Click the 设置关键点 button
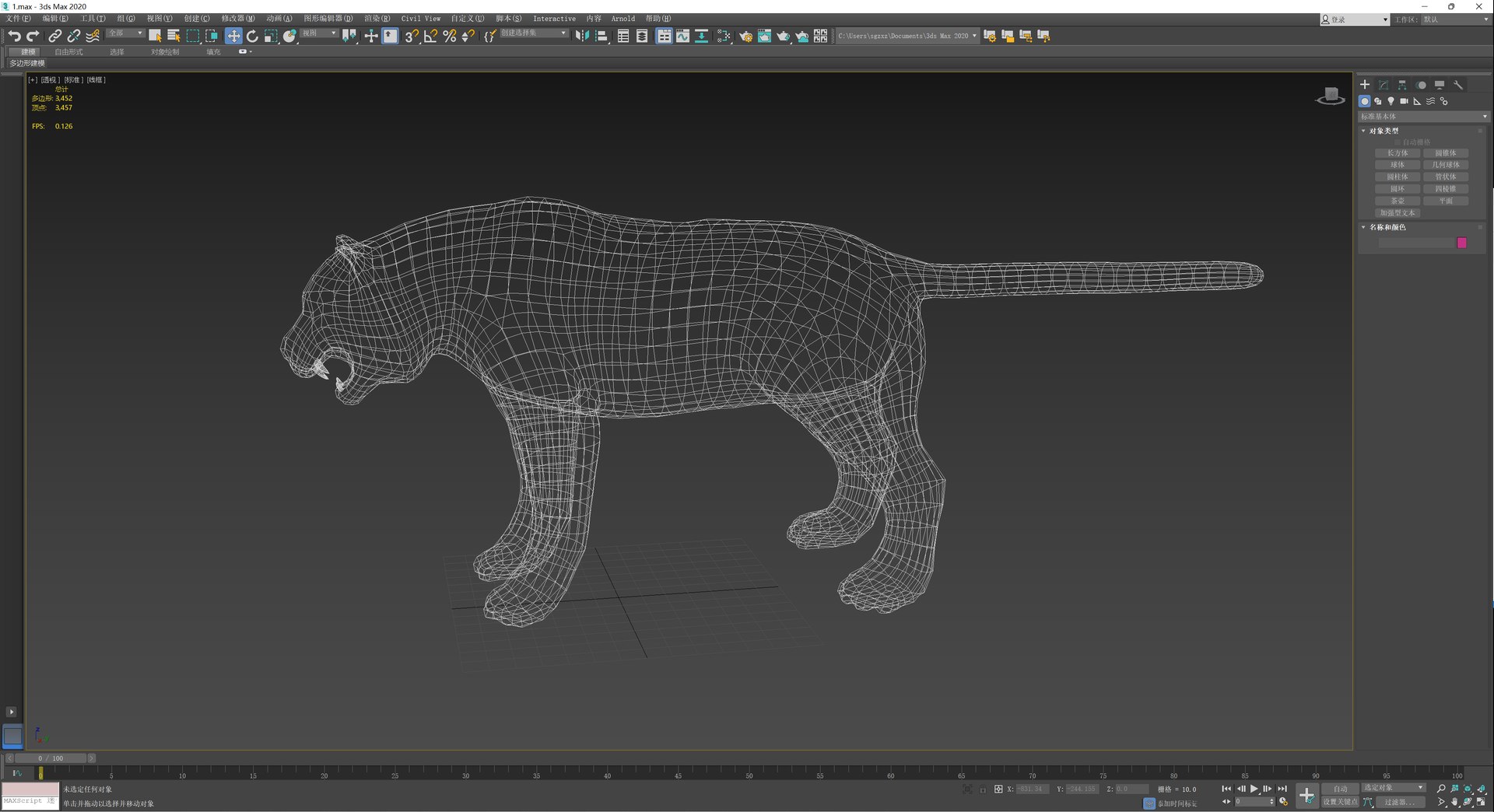Viewport: 1494px width, 812px height. [1340, 802]
